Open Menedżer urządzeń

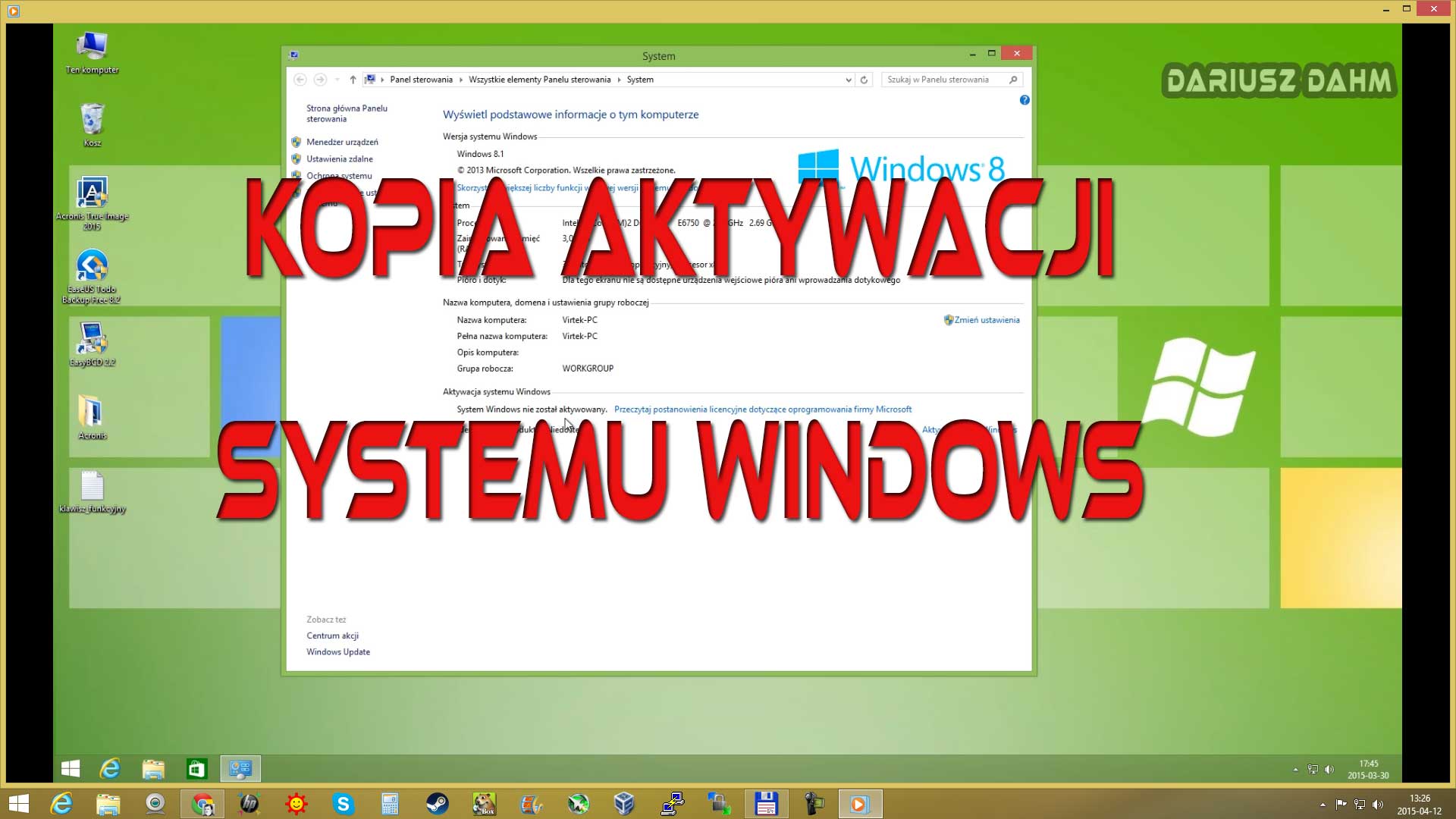coord(342,142)
